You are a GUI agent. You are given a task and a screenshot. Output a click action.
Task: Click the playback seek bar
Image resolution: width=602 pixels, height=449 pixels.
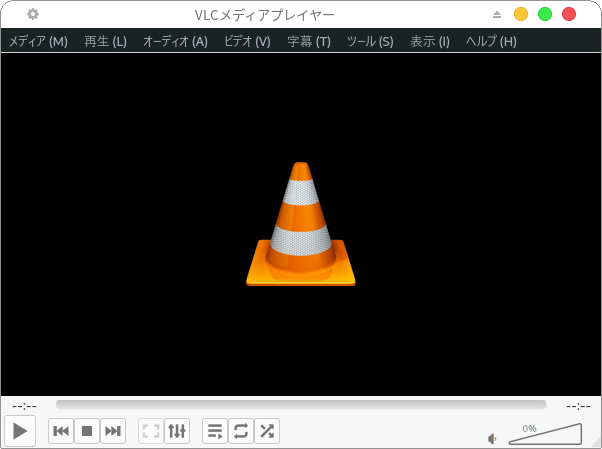pyautogui.click(x=300, y=405)
